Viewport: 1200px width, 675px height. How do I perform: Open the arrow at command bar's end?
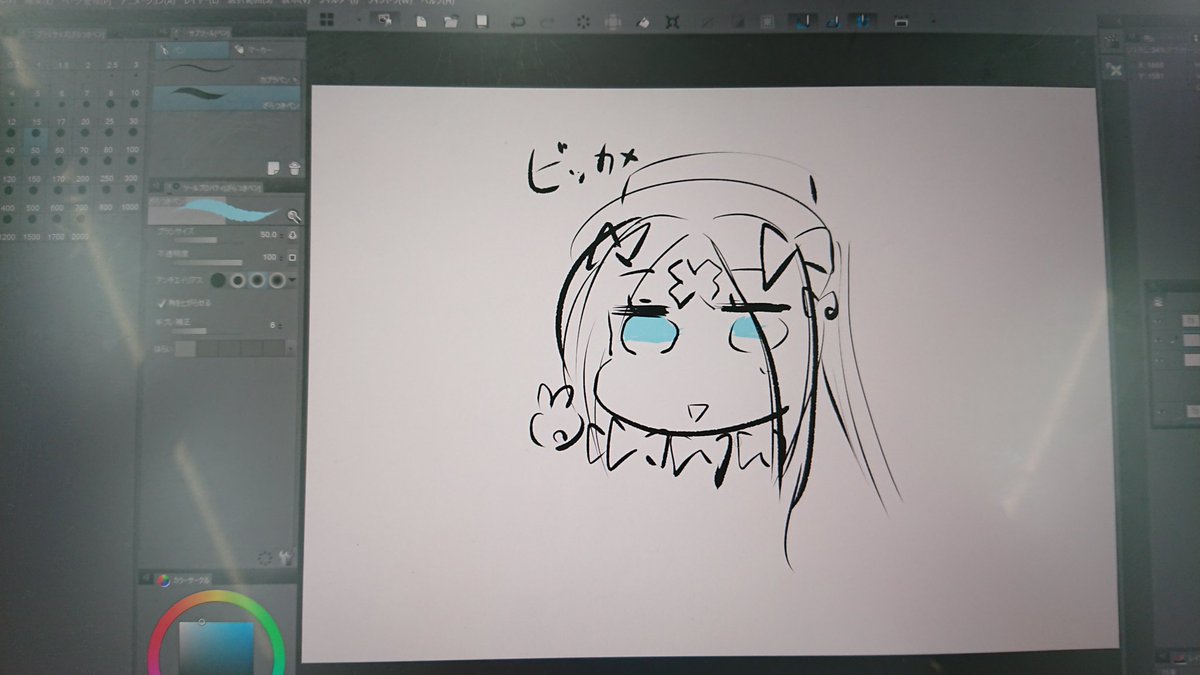coord(934,20)
